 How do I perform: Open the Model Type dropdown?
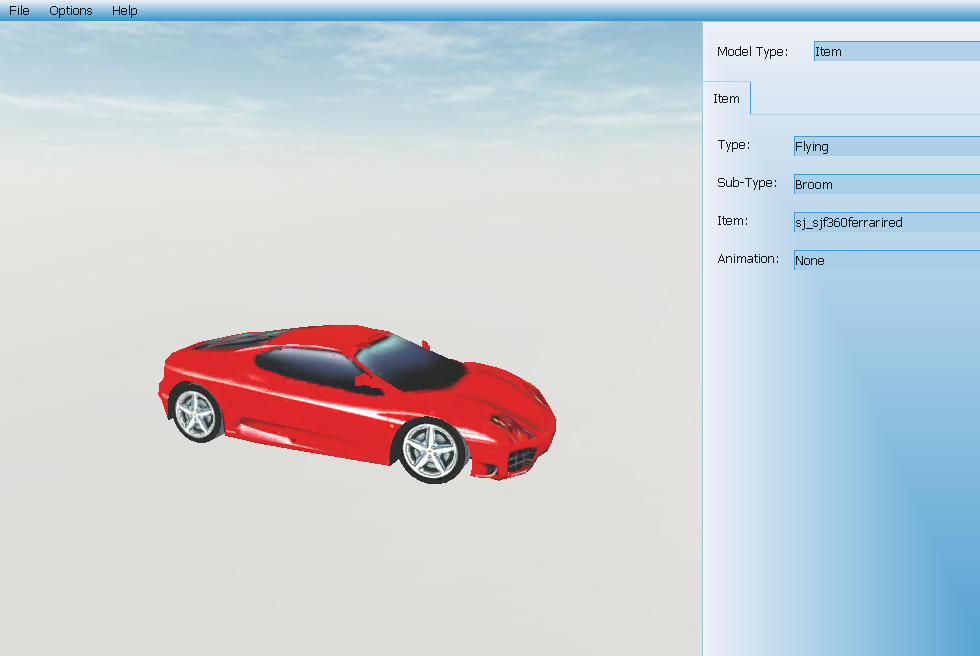point(896,52)
